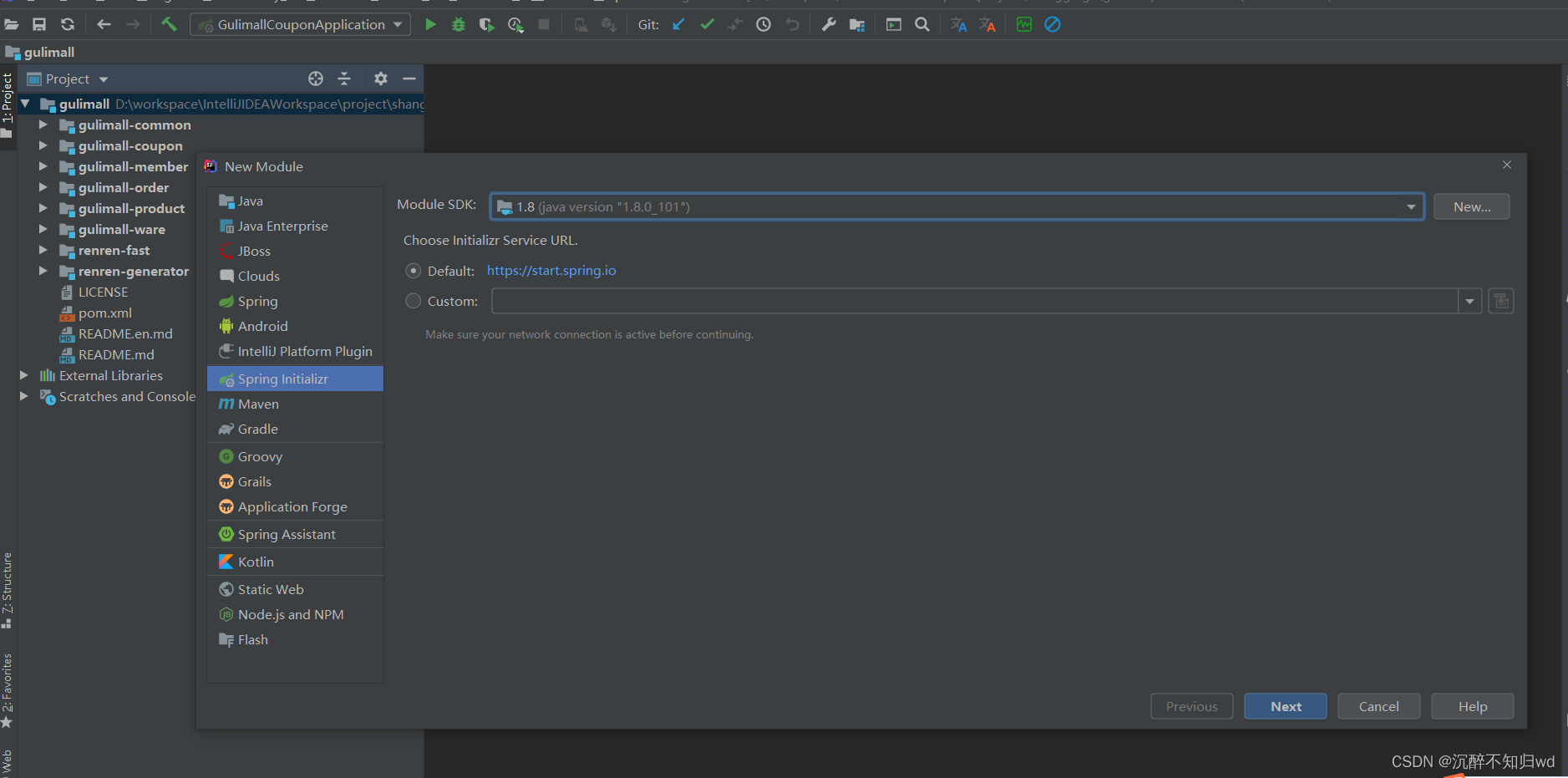Image resolution: width=1568 pixels, height=778 pixels.
Task: Open the https://start.spring.io link
Action: [x=551, y=271]
